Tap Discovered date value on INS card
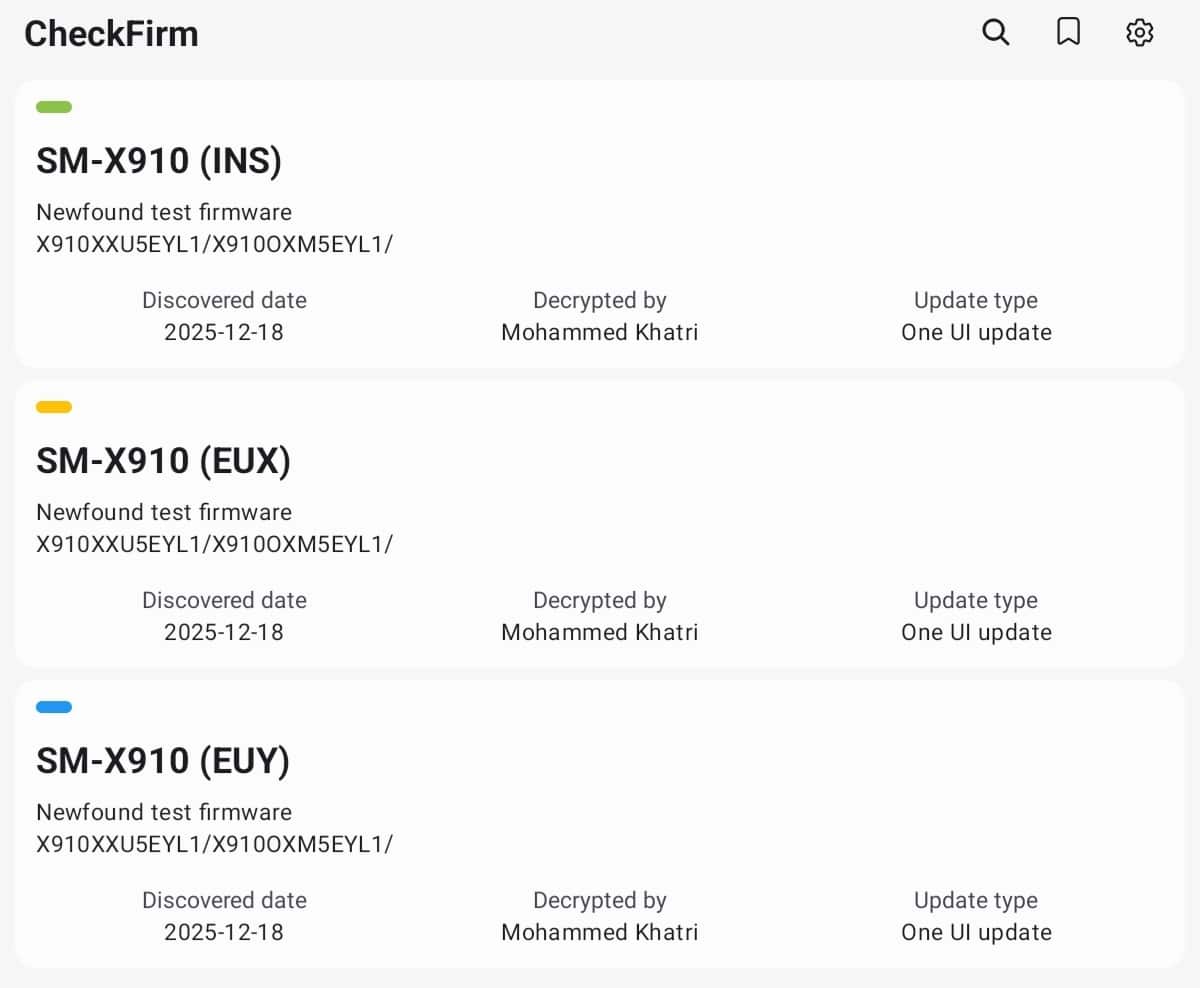 [224, 332]
